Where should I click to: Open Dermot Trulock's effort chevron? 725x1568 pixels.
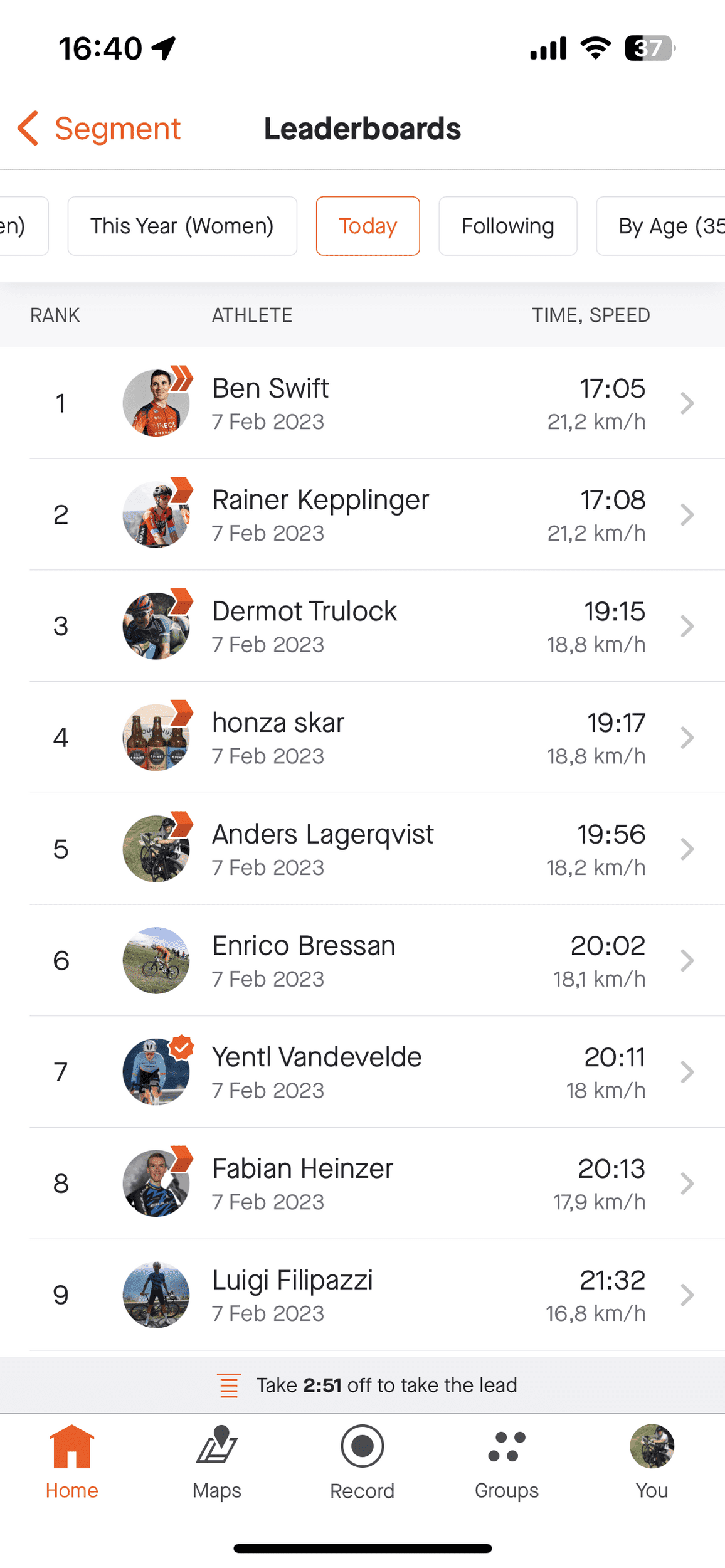[687, 626]
